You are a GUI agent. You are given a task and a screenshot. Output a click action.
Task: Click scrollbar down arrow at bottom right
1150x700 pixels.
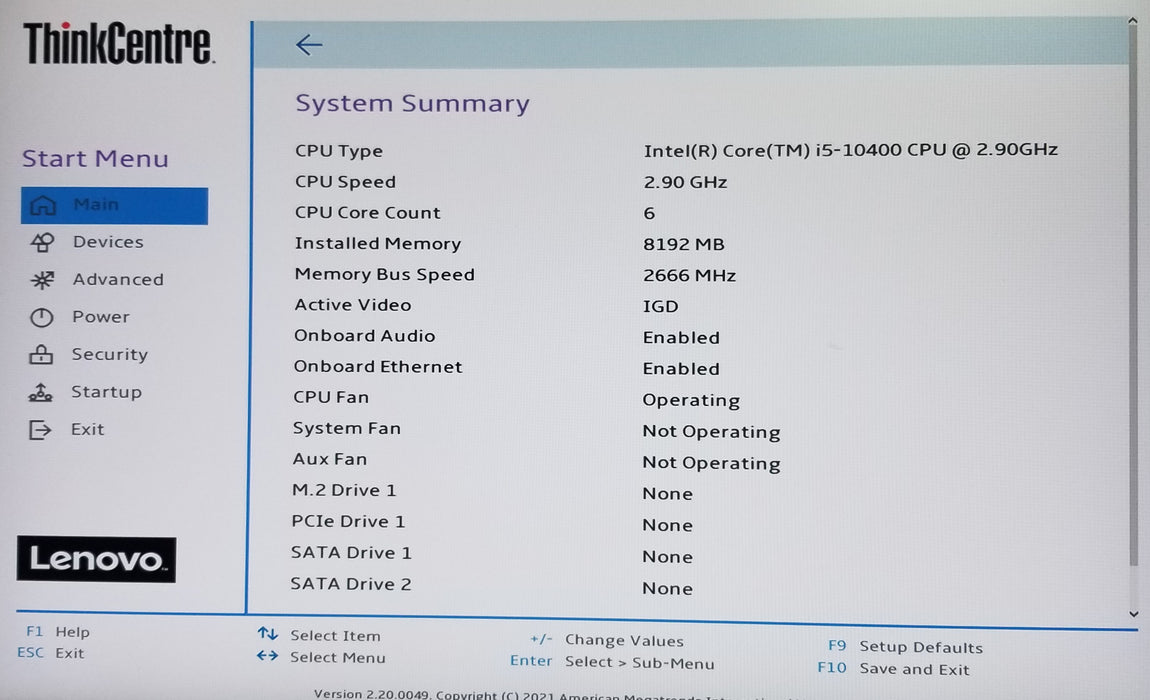(x=1134, y=614)
